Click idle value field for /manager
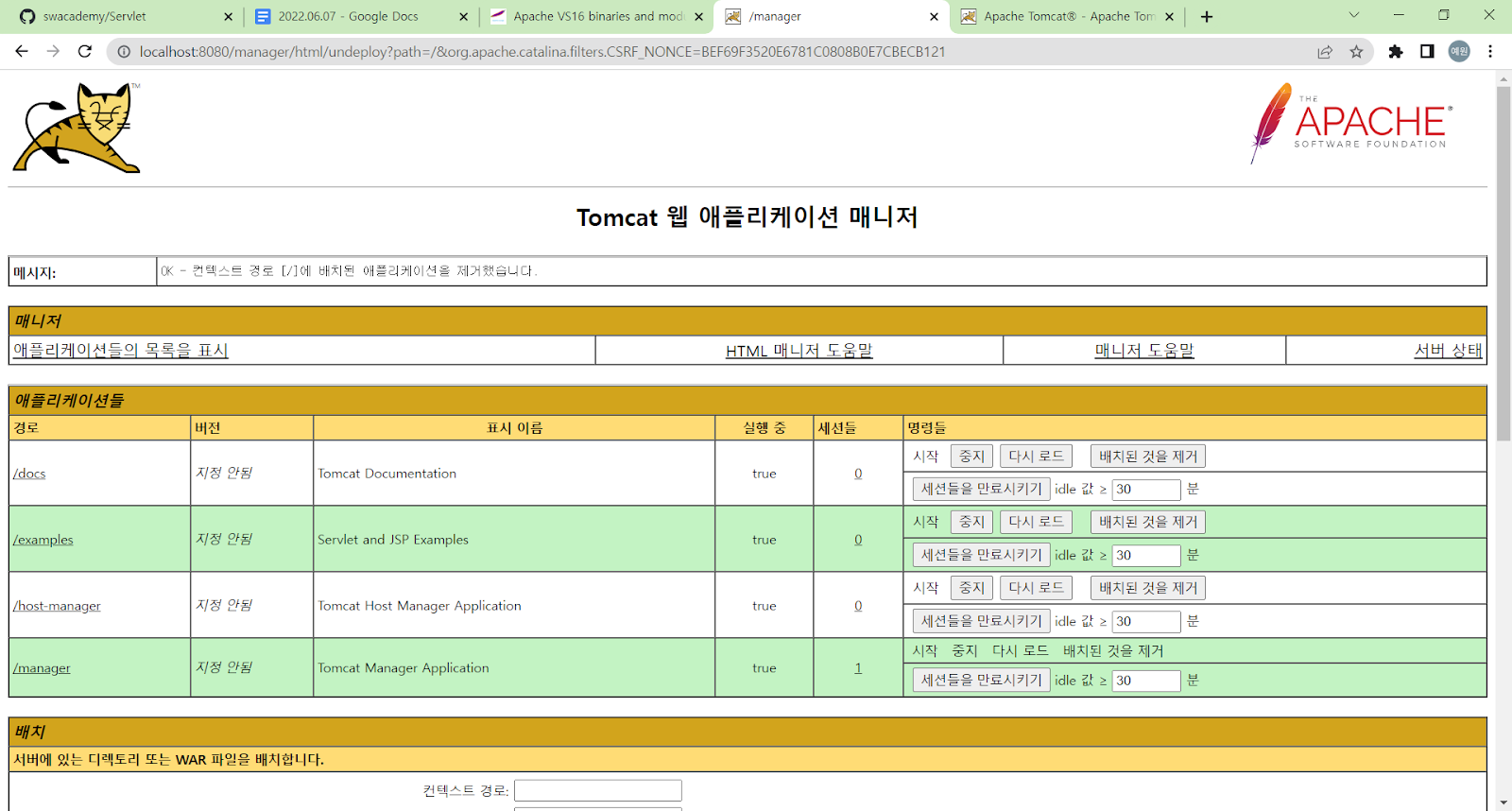Viewport: 1512px width, 811px height. click(x=1146, y=681)
